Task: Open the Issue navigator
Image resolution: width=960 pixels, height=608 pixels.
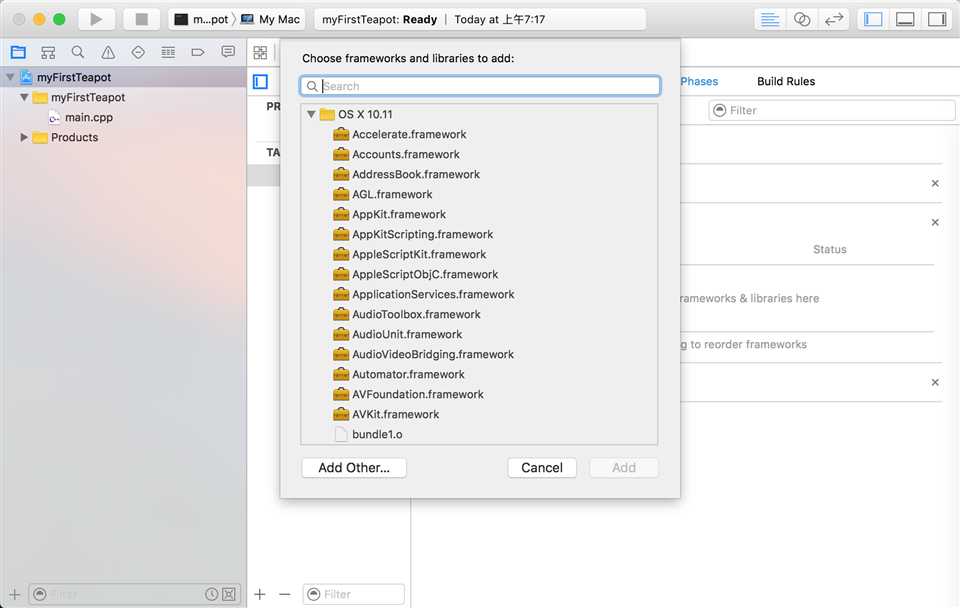Action: tap(108, 52)
